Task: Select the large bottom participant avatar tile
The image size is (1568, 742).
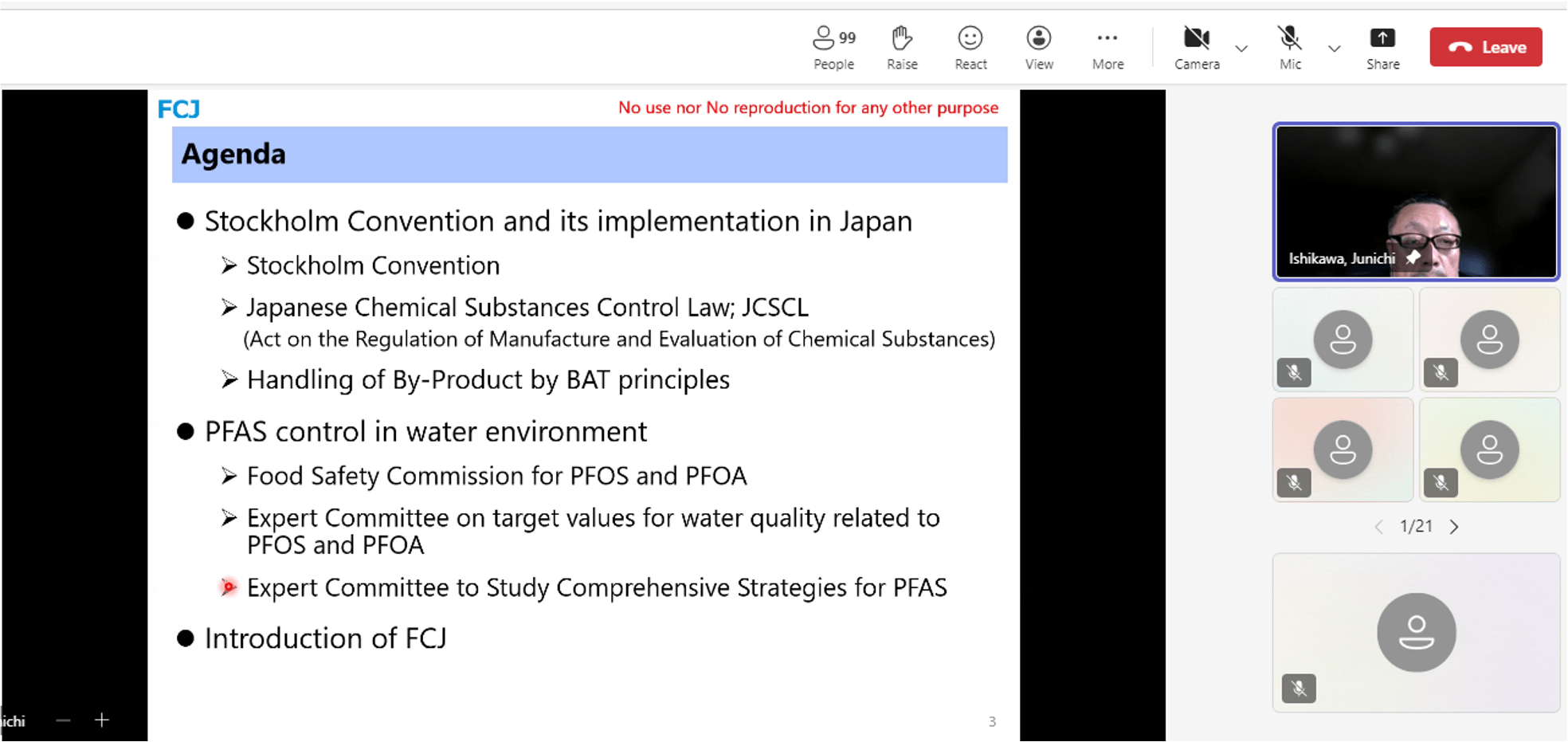Action: 1416,632
